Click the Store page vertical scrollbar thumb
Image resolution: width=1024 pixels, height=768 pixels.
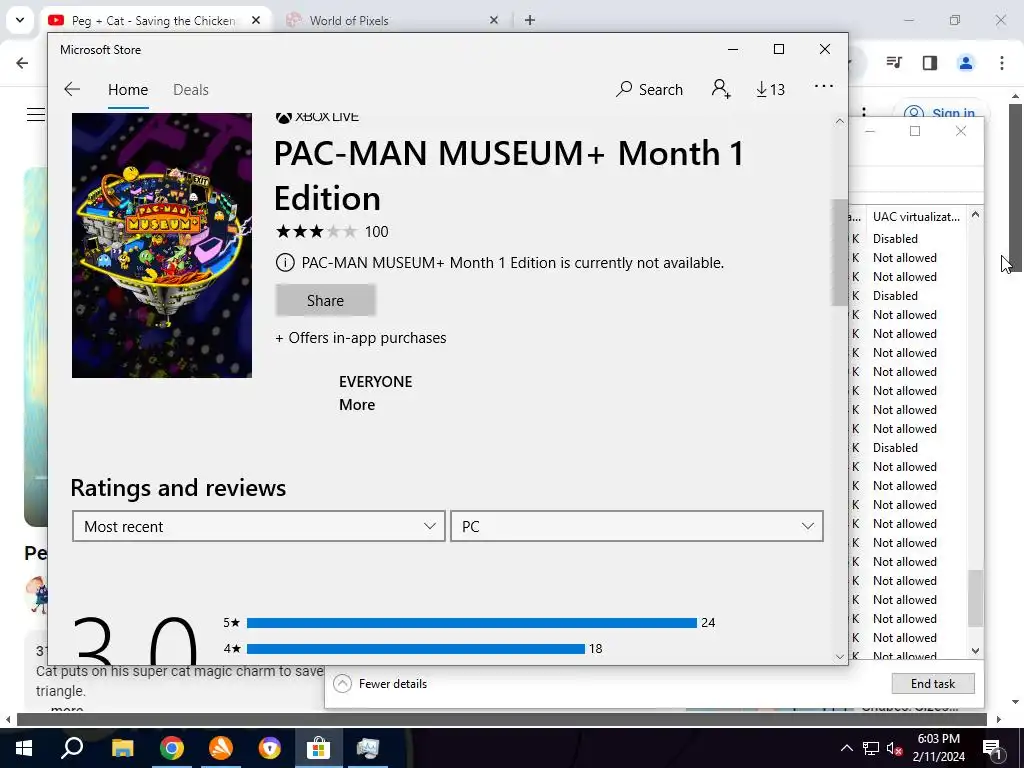[840, 252]
